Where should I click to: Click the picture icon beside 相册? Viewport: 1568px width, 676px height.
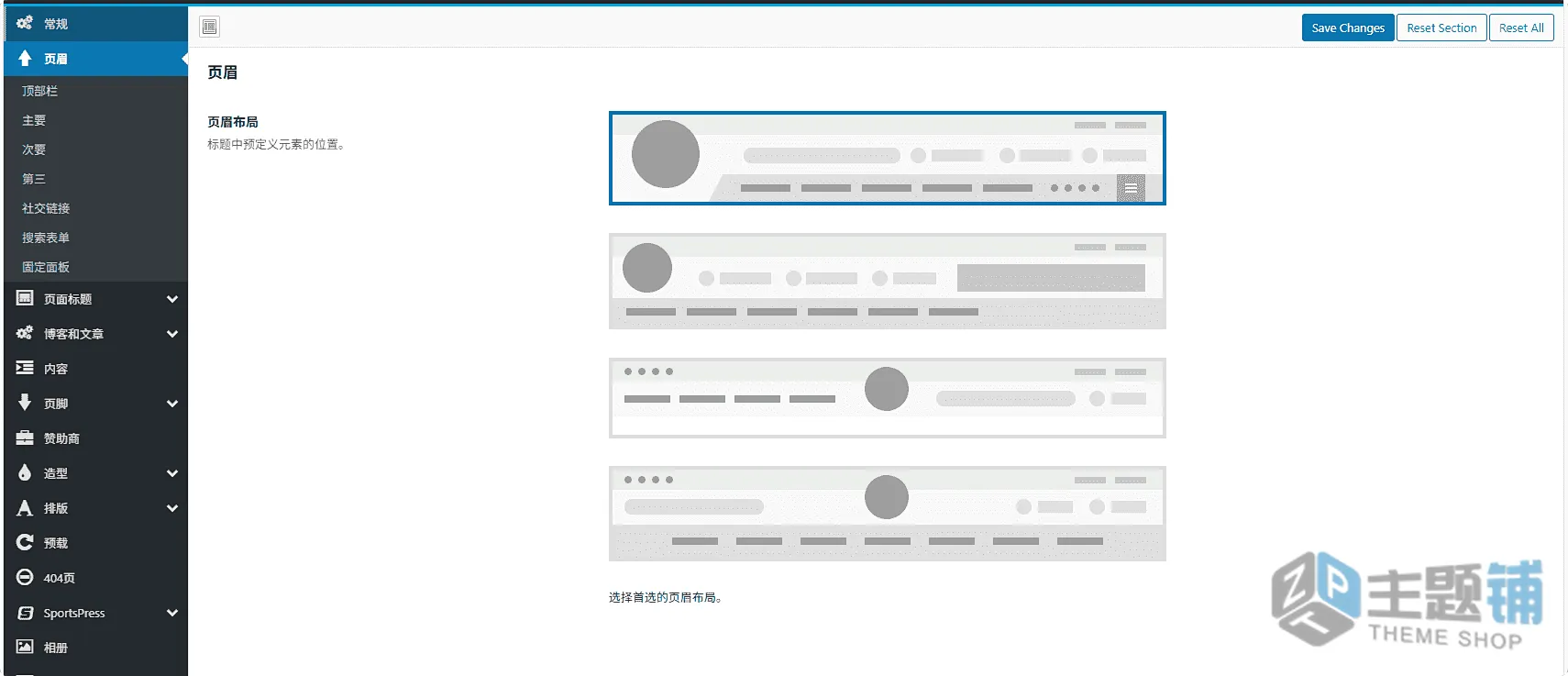[25, 647]
